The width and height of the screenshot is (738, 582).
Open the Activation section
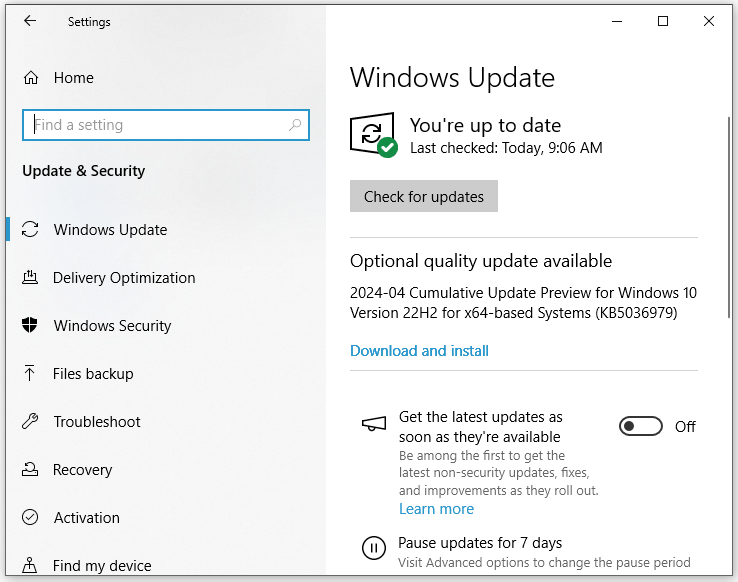(x=87, y=518)
